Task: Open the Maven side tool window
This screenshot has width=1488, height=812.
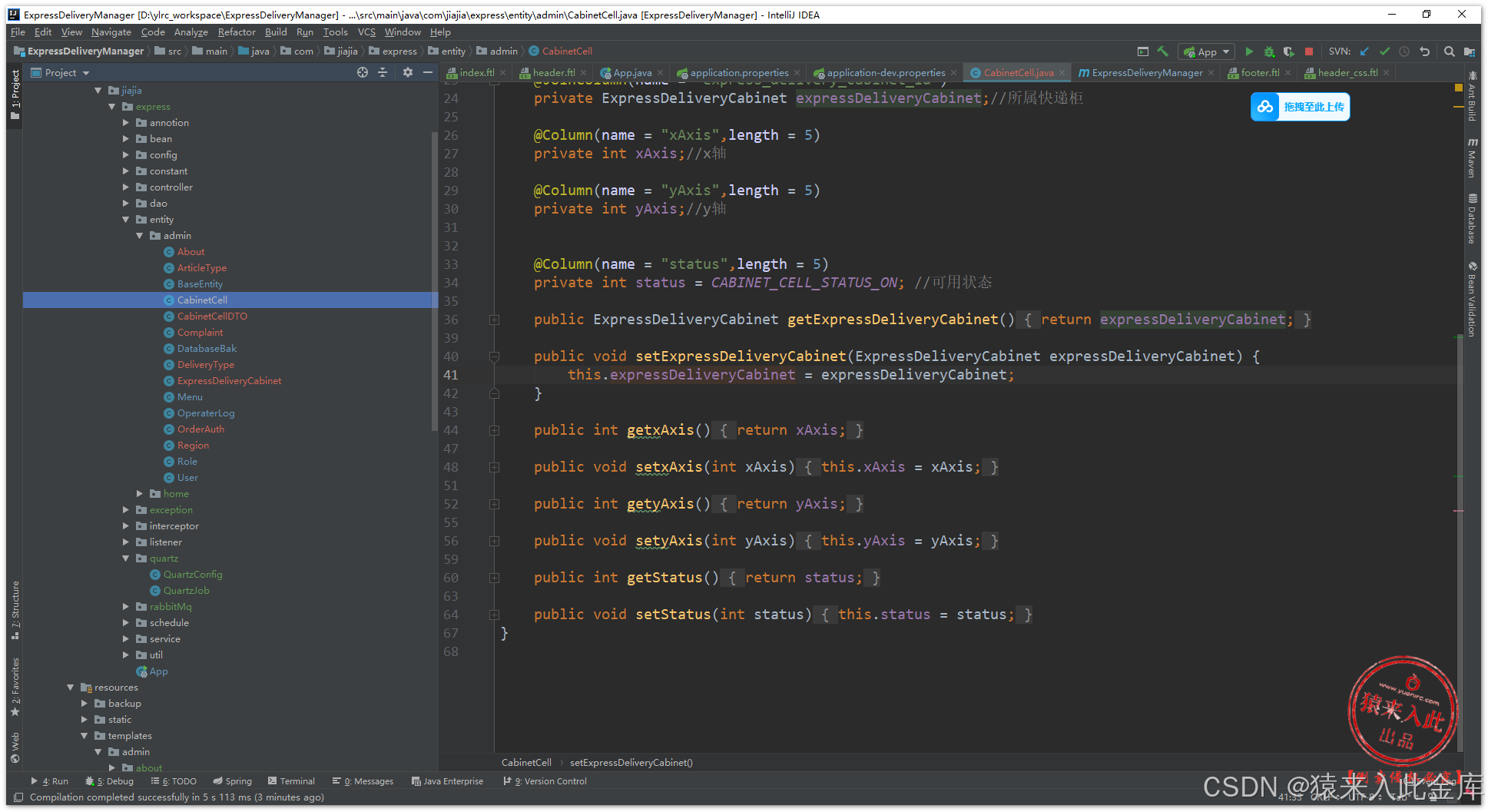Action: [1472, 158]
